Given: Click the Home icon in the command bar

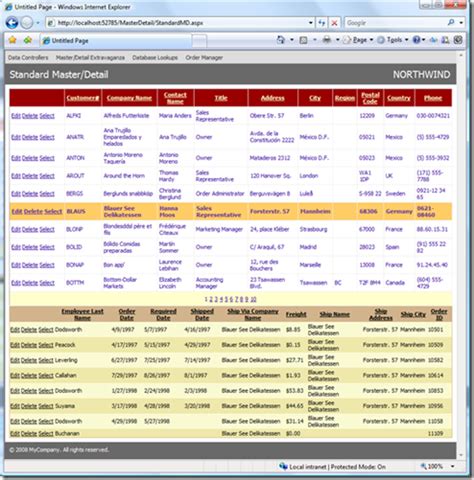Looking at the screenshot, I should click(x=281, y=40).
